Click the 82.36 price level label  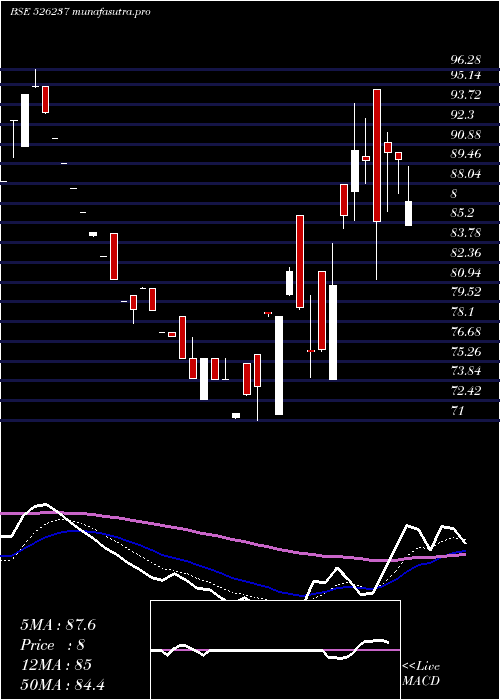[466, 253]
